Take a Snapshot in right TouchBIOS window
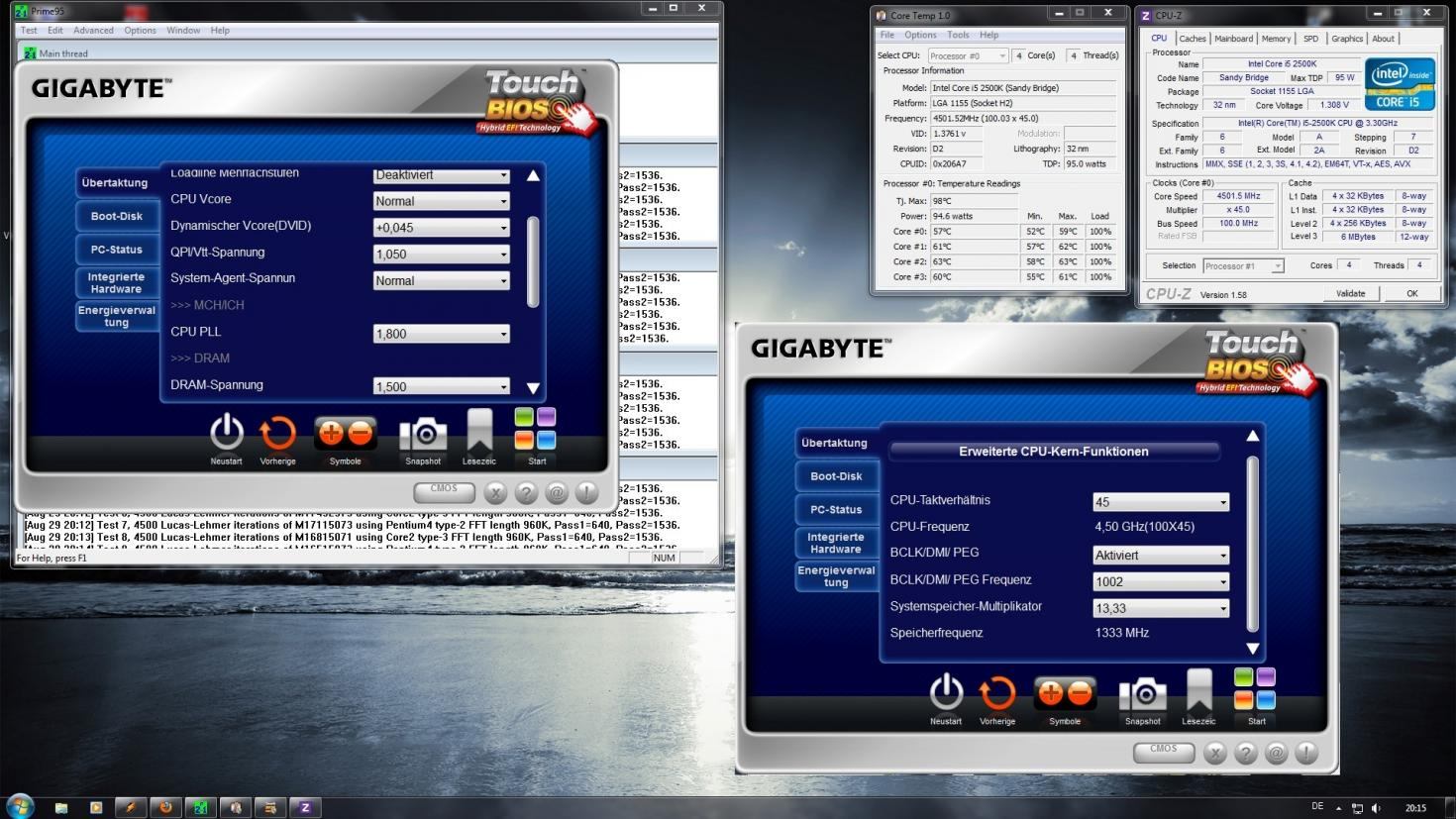The width and height of the screenshot is (1456, 819). pyautogui.click(x=1143, y=694)
